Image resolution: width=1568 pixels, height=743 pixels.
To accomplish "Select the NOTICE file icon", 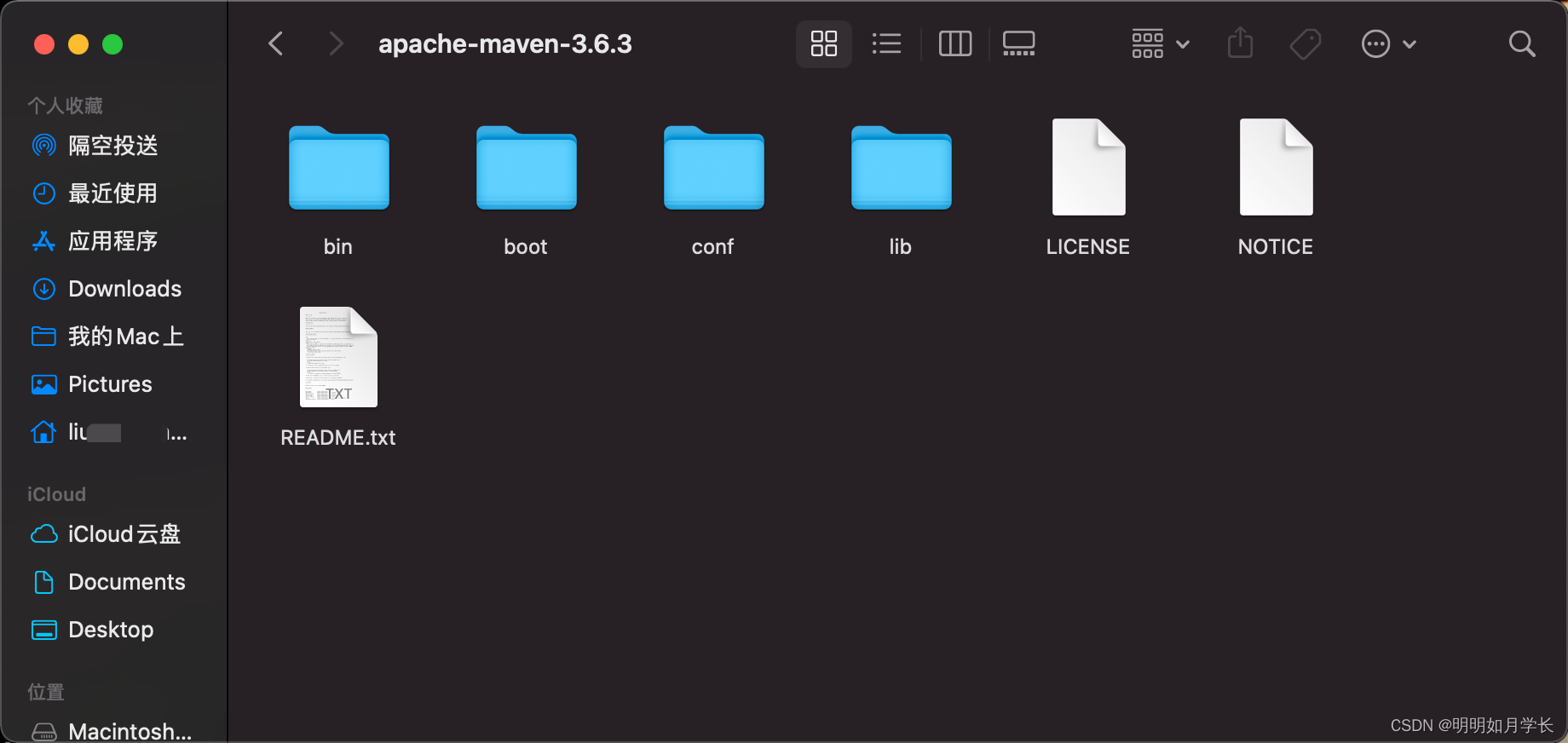I will 1277,167.
